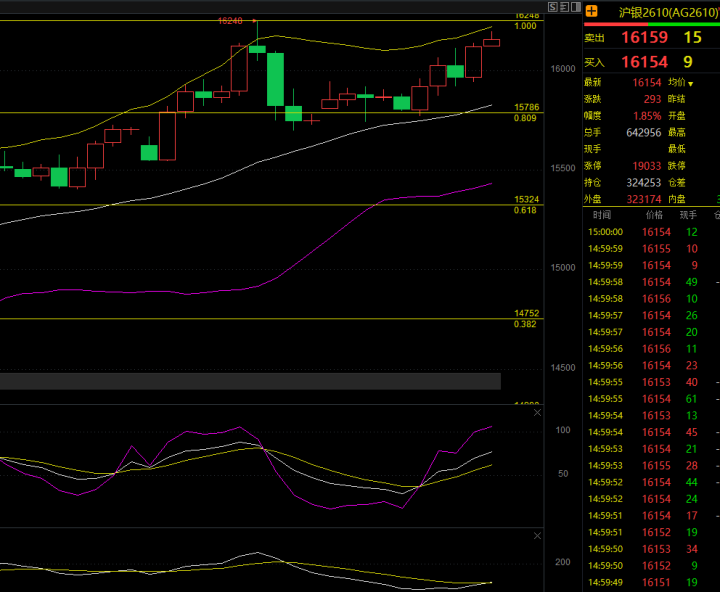The image size is (720, 592).
Task: Click the 外盘 value 323174
Action: (x=644, y=199)
